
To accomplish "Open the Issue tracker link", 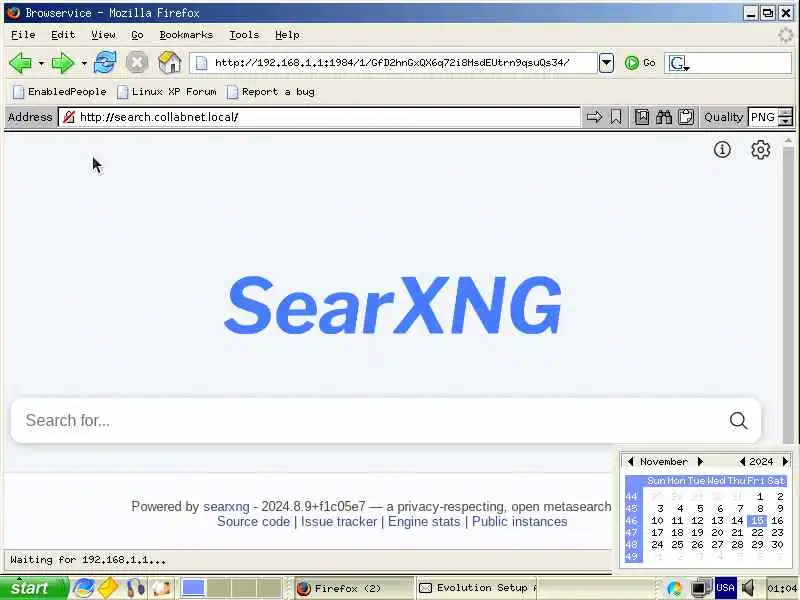I will [x=339, y=521].
